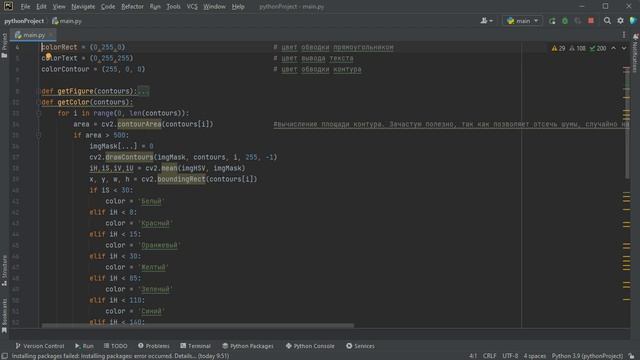Open editor tab options kebab icon
640x360 pixels.
(624, 35)
